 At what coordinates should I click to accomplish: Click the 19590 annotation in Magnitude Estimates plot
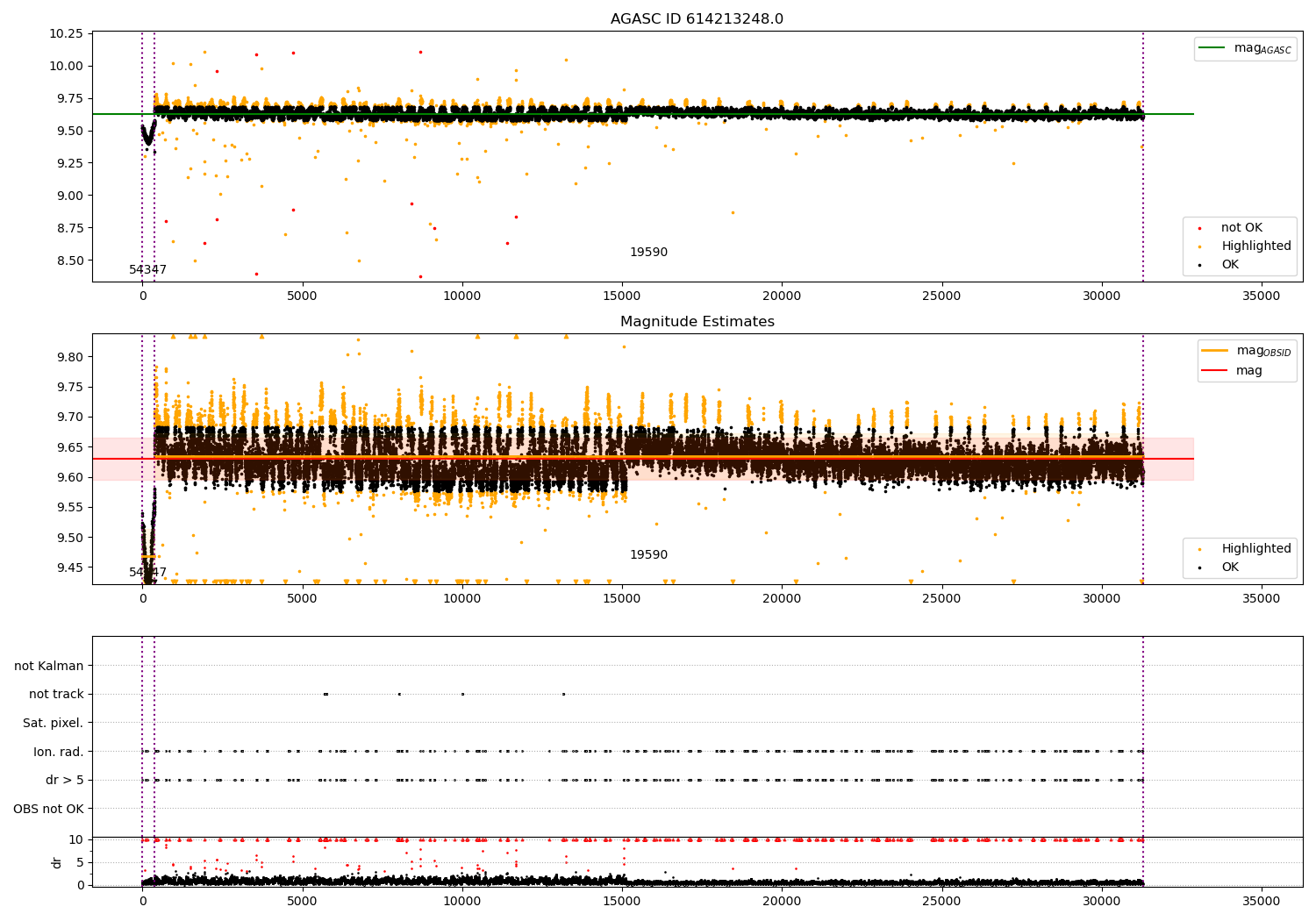[x=648, y=555]
